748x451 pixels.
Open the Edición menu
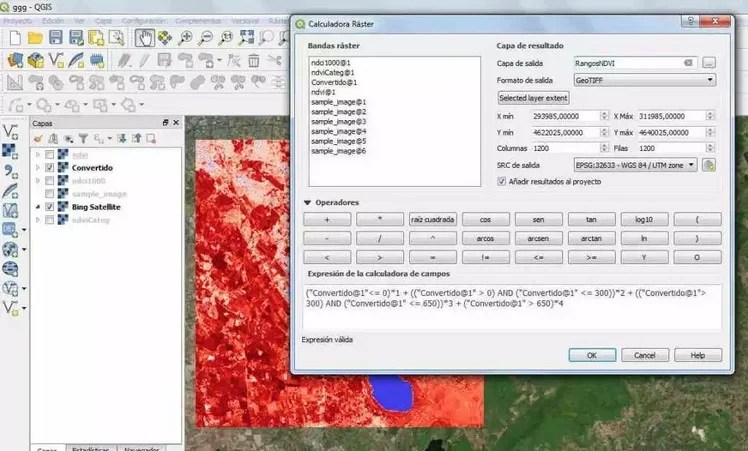53,21
